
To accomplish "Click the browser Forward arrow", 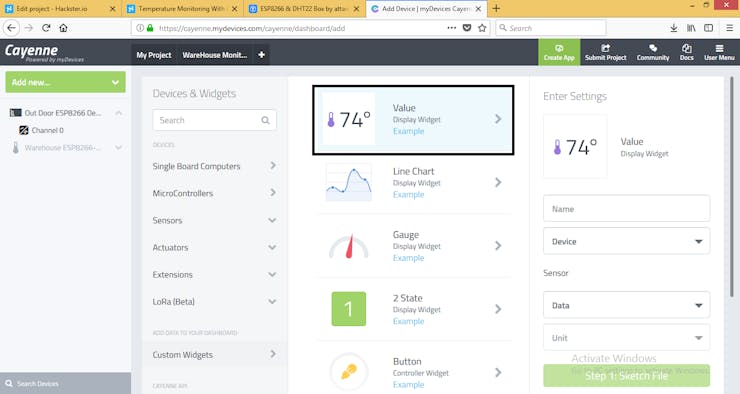I will pyautogui.click(x=29, y=28).
